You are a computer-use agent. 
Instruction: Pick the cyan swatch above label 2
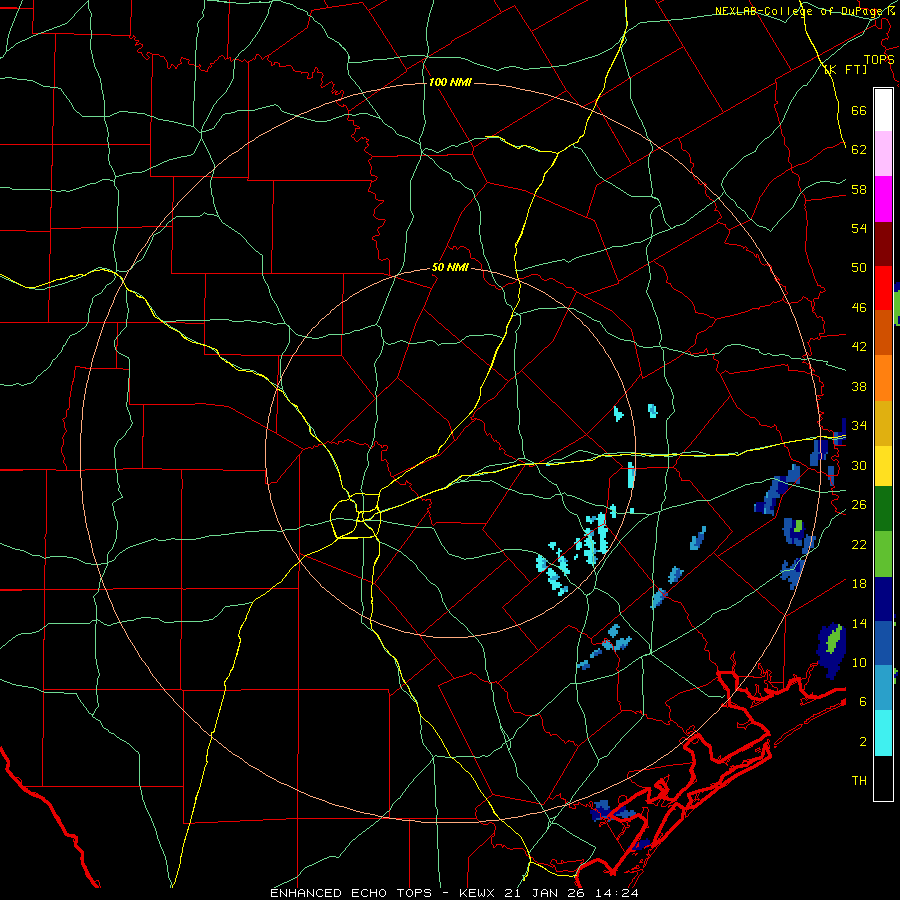[x=883, y=733]
